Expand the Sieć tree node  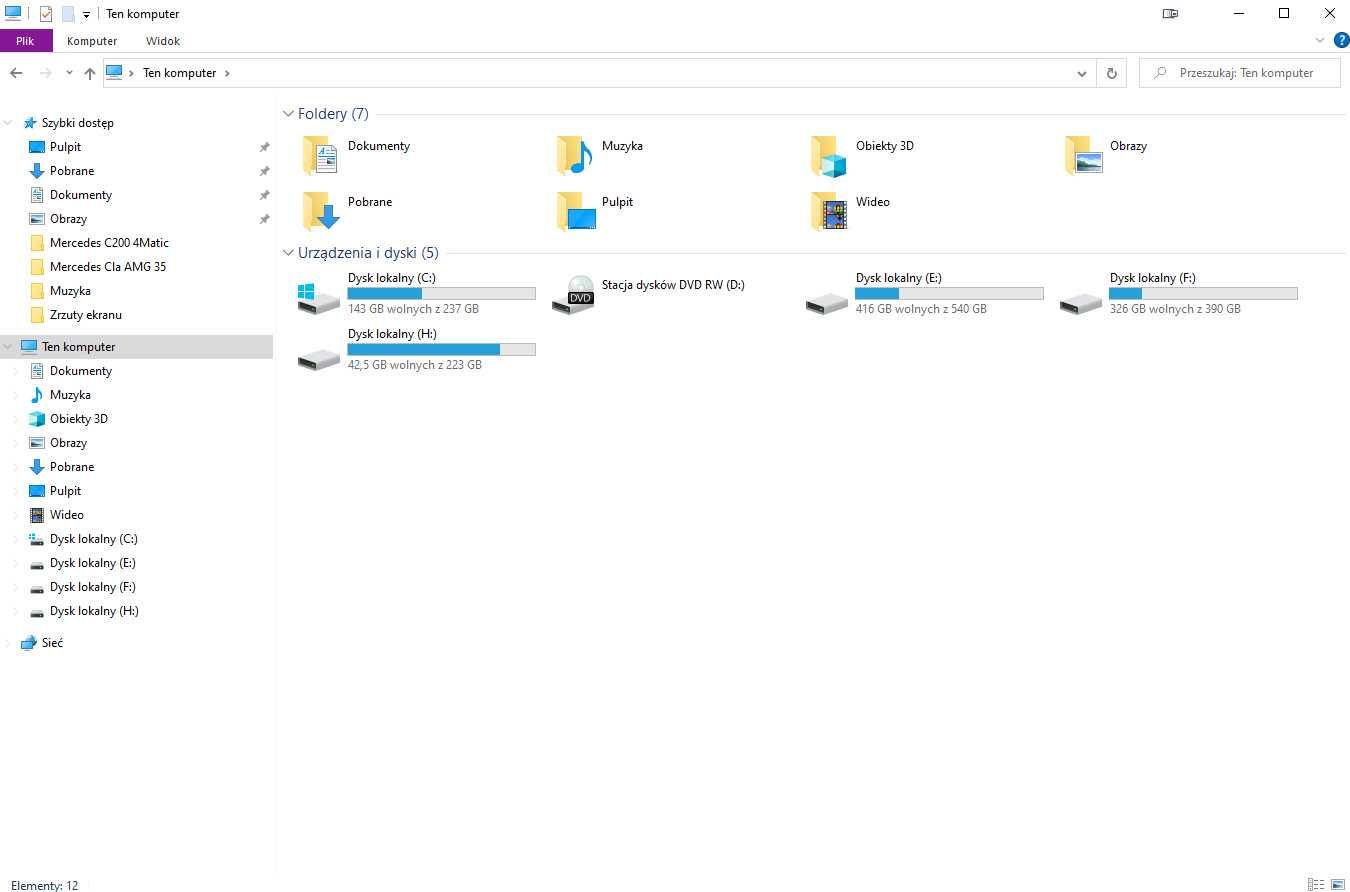coord(8,643)
